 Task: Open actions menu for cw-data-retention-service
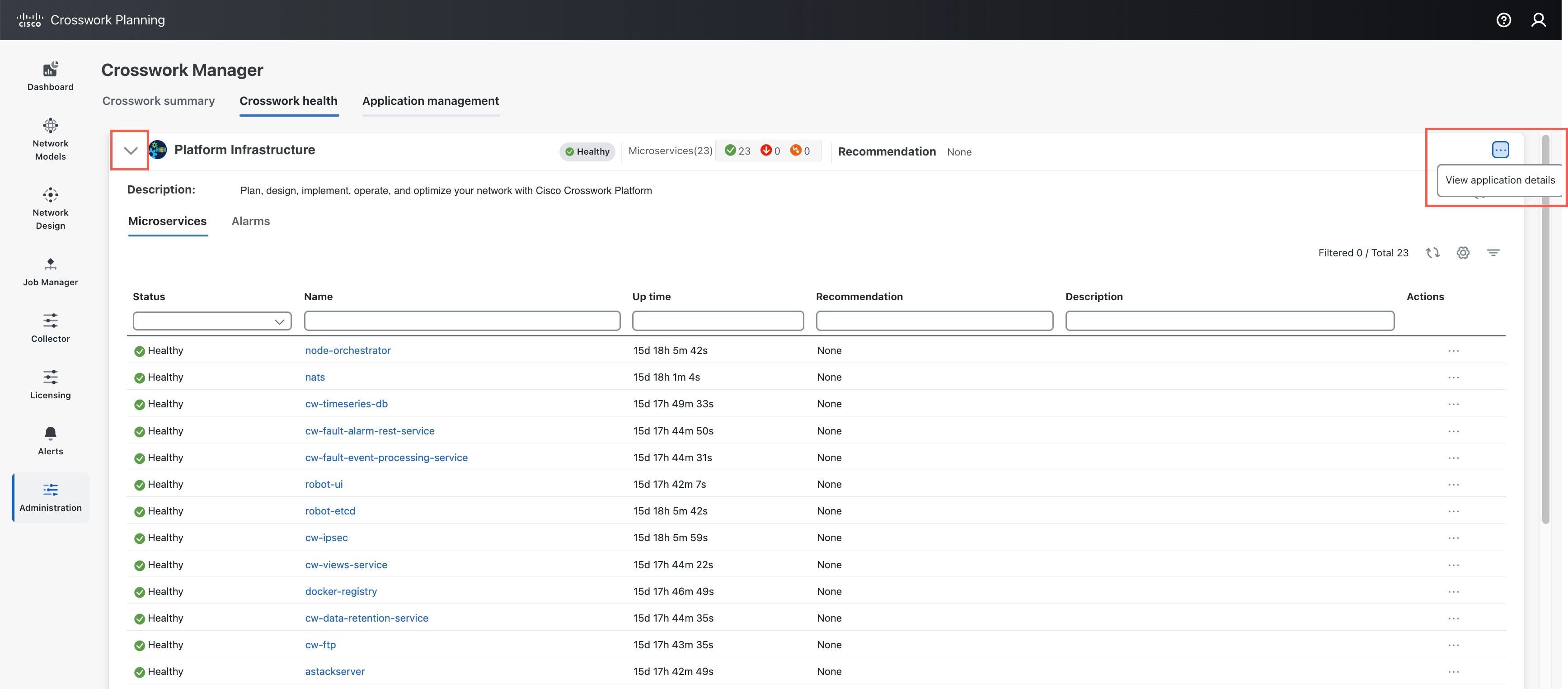tap(1454, 618)
